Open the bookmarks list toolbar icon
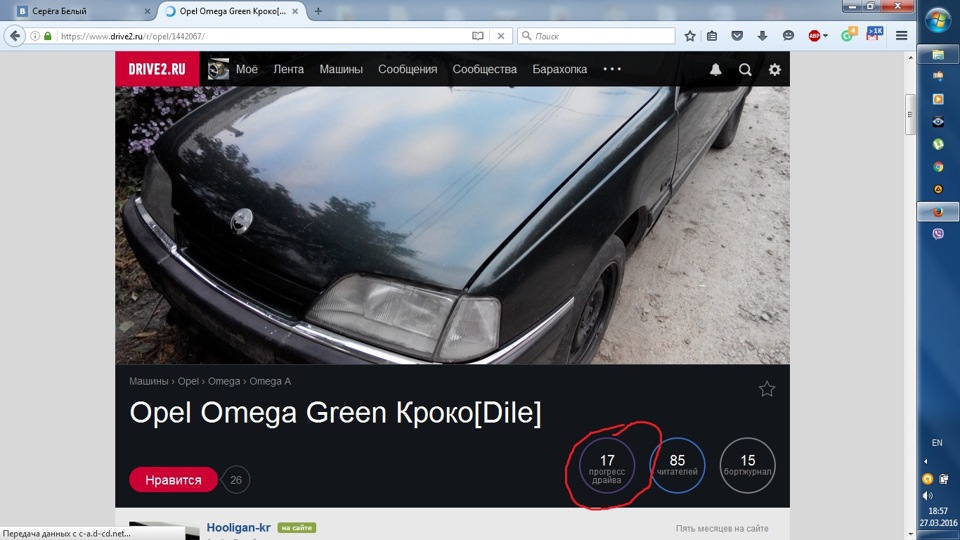This screenshot has height=540, width=960. 712,36
